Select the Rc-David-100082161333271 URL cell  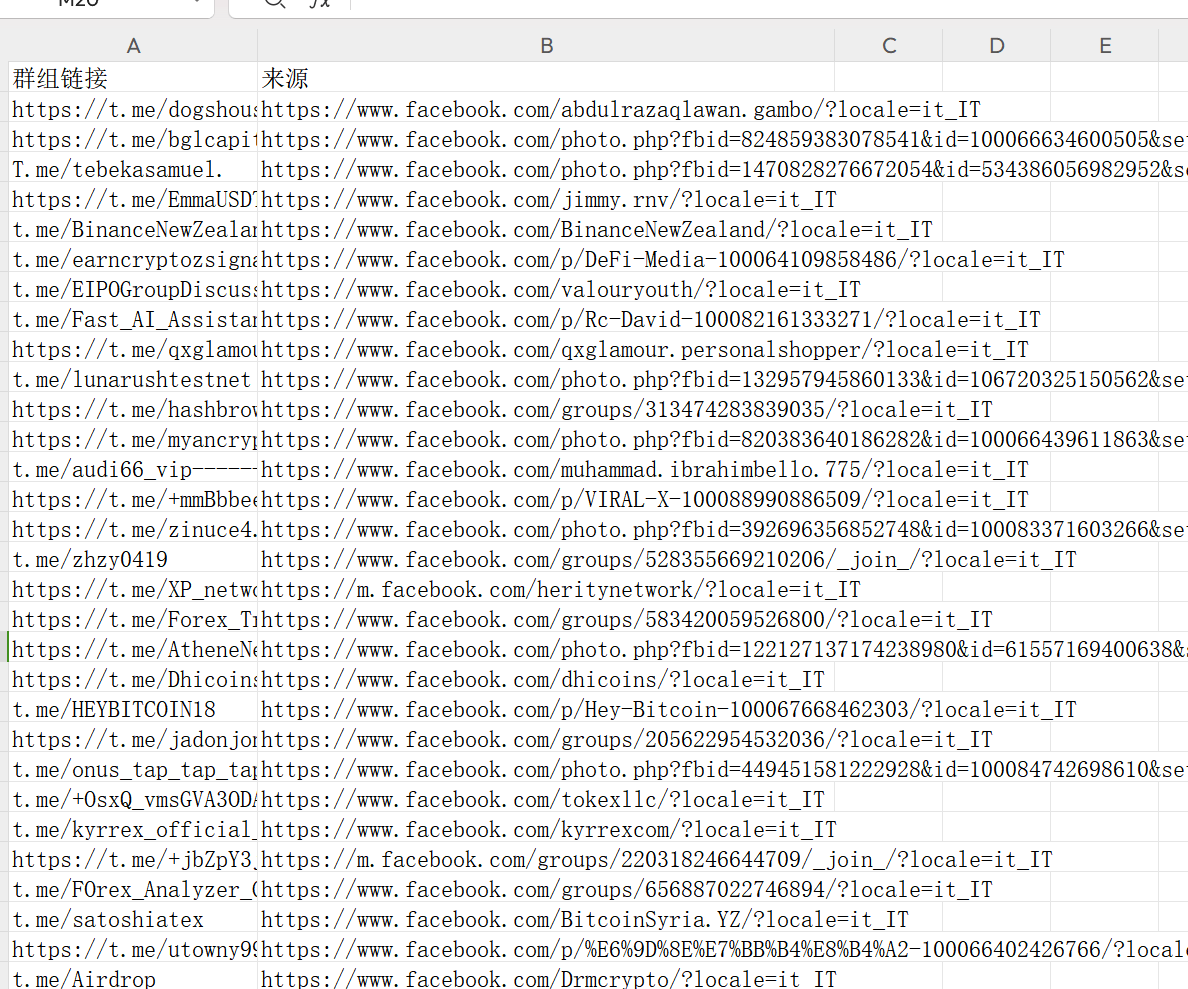[x=546, y=319]
